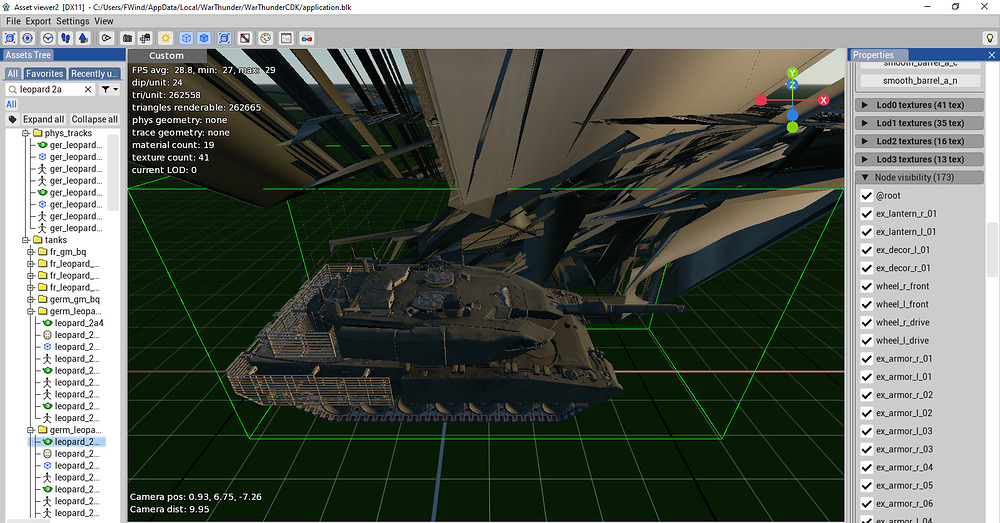This screenshot has width=1000, height=523.
Task: Expand the fr_gm_bq folder node
Action: 30,252
